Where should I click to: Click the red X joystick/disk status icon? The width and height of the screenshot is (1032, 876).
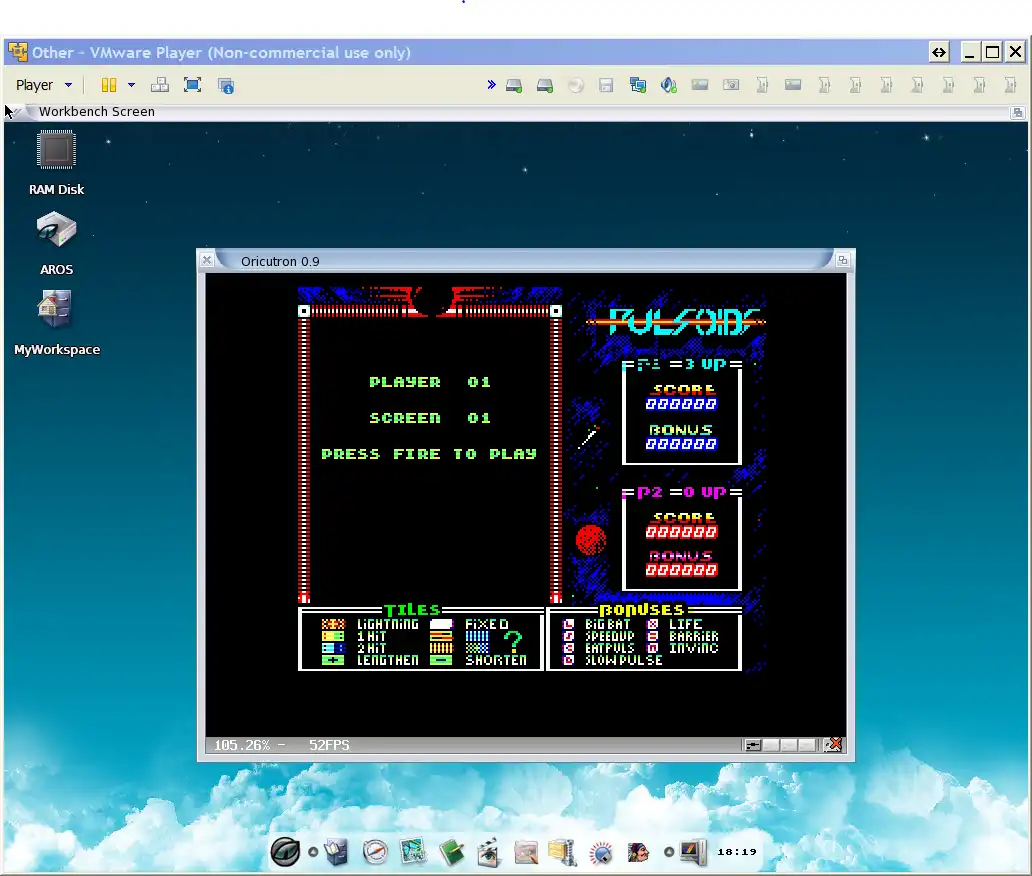(x=833, y=744)
